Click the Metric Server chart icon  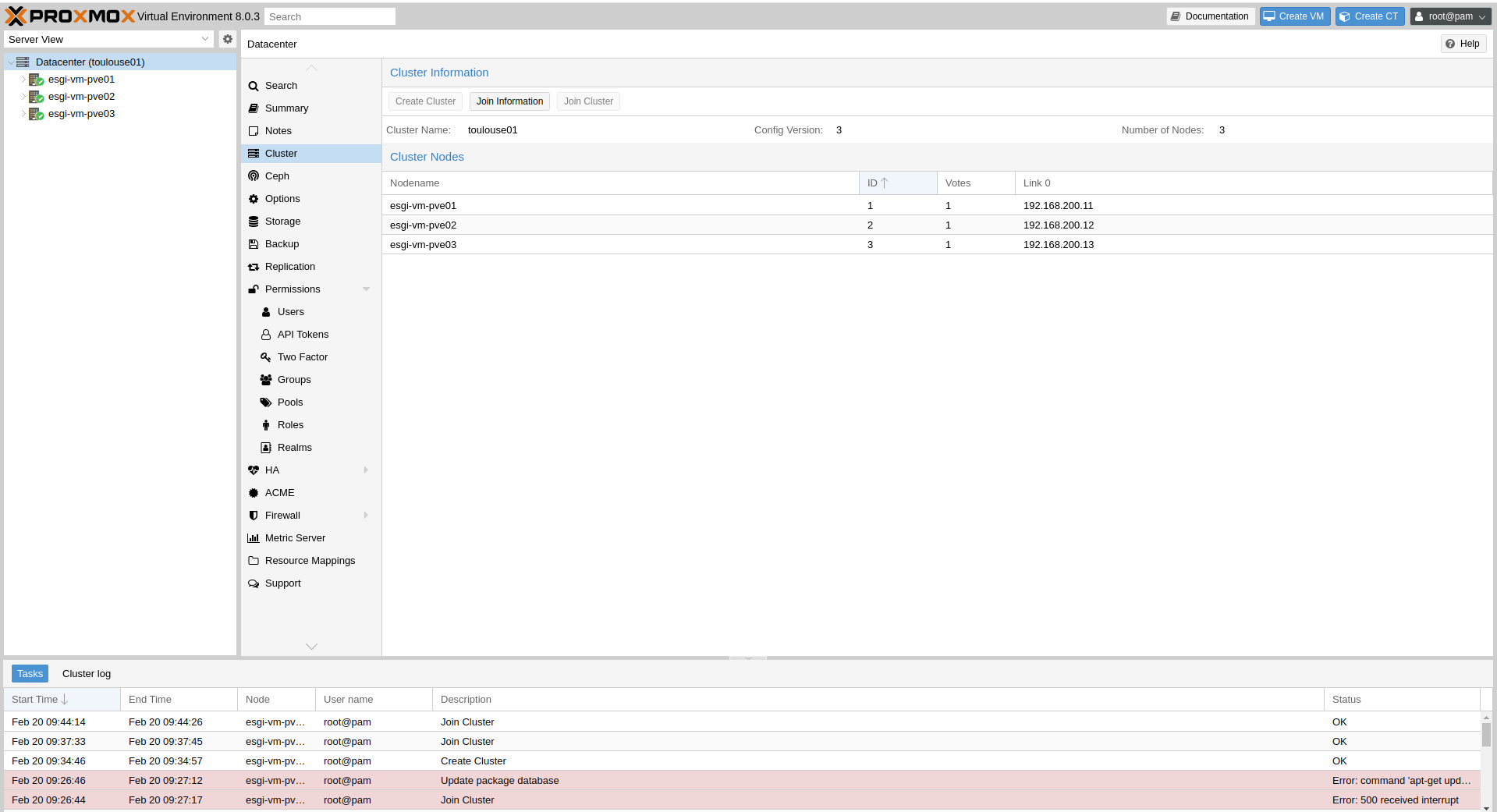pyautogui.click(x=254, y=538)
